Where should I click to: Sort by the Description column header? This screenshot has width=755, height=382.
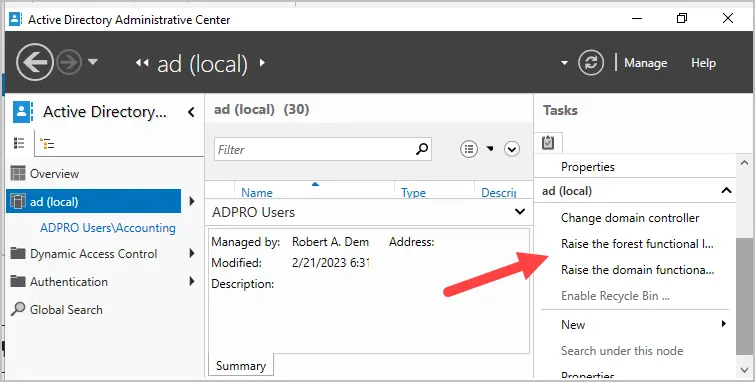click(x=498, y=193)
